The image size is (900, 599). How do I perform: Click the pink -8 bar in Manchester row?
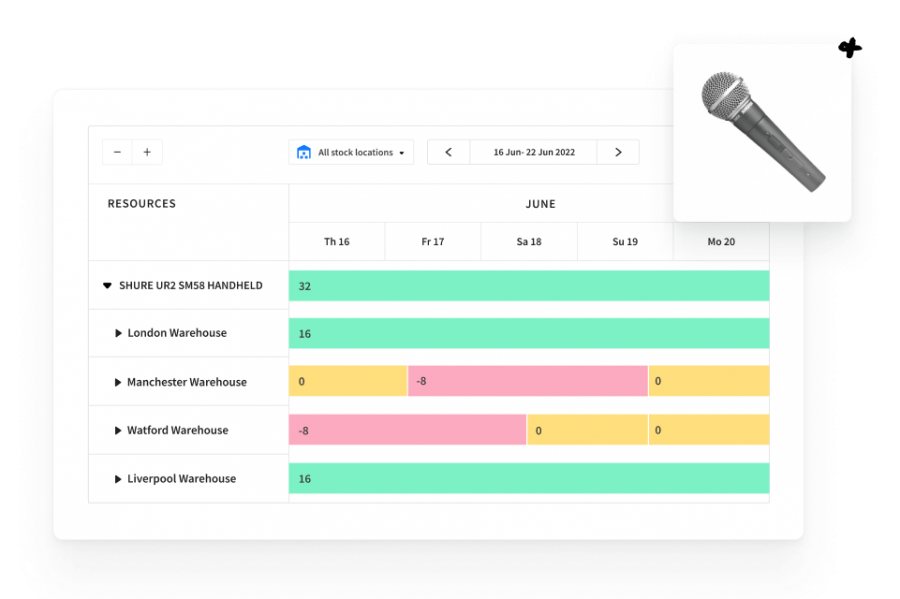pyautogui.click(x=527, y=381)
